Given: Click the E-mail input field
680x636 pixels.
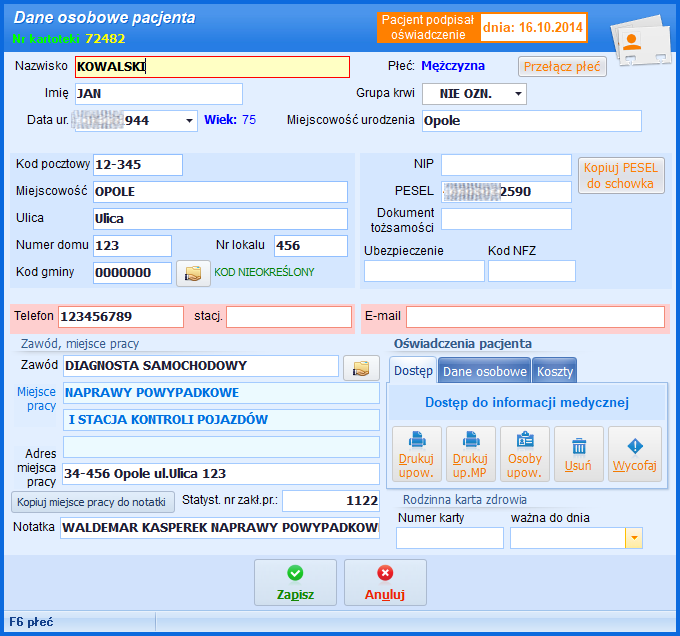Looking at the screenshot, I should [534, 317].
